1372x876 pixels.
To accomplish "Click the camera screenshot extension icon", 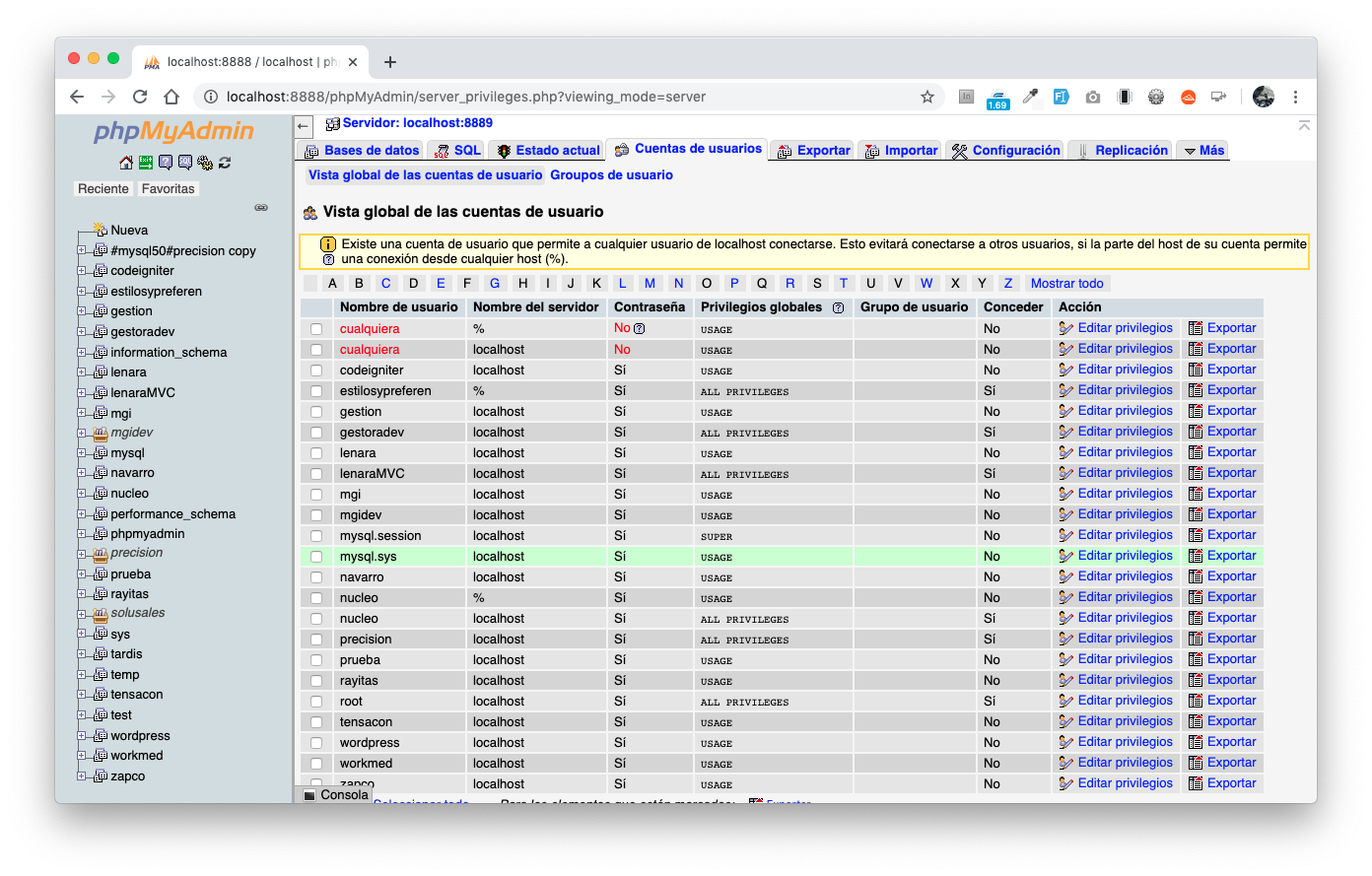I will [x=1093, y=97].
